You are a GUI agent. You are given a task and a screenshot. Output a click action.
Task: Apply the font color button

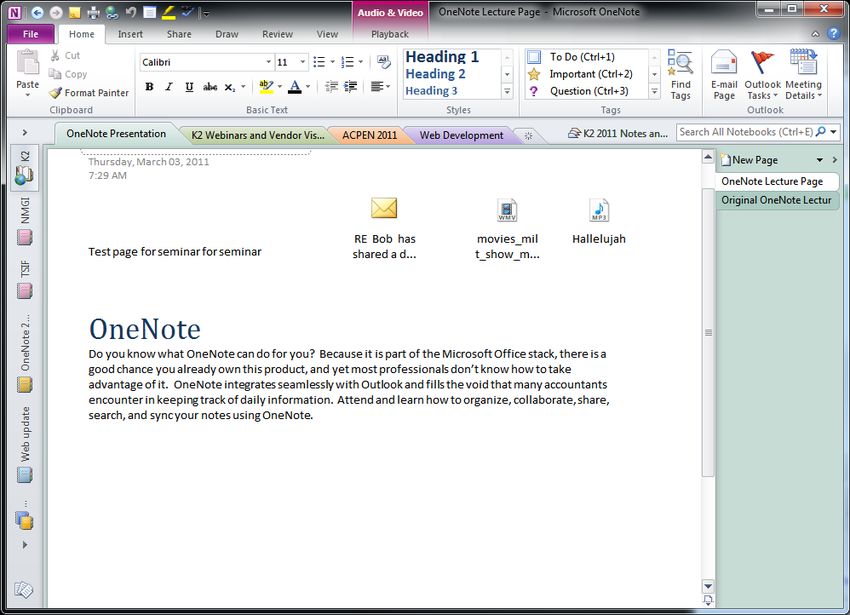click(x=294, y=86)
